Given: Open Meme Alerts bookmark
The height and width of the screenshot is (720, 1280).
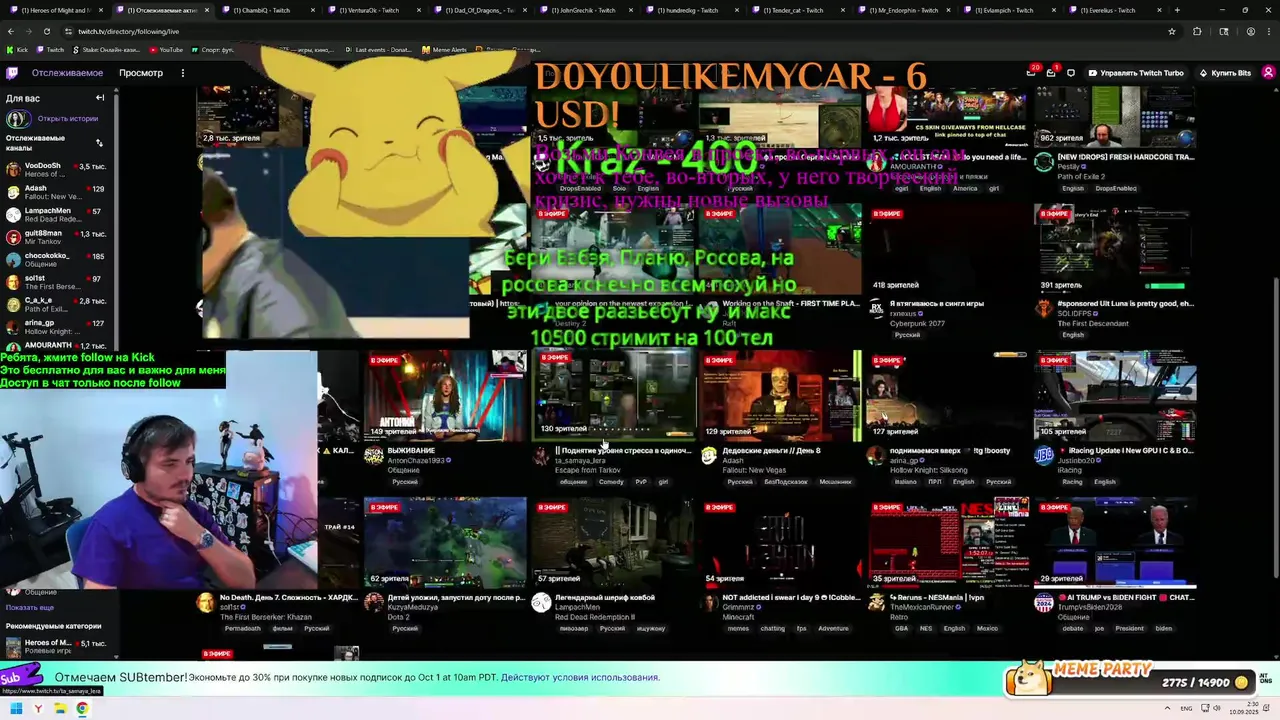Looking at the screenshot, I should [443, 49].
